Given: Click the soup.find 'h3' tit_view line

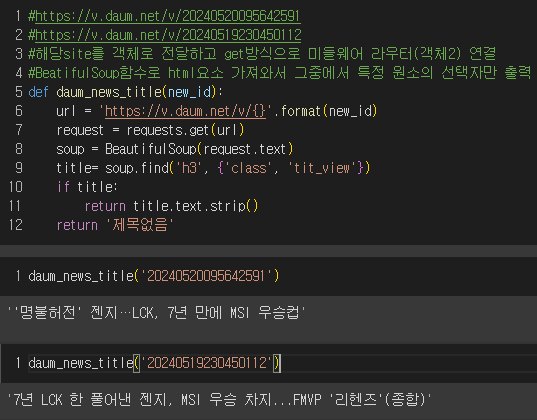Looking at the screenshot, I should click(213, 168).
